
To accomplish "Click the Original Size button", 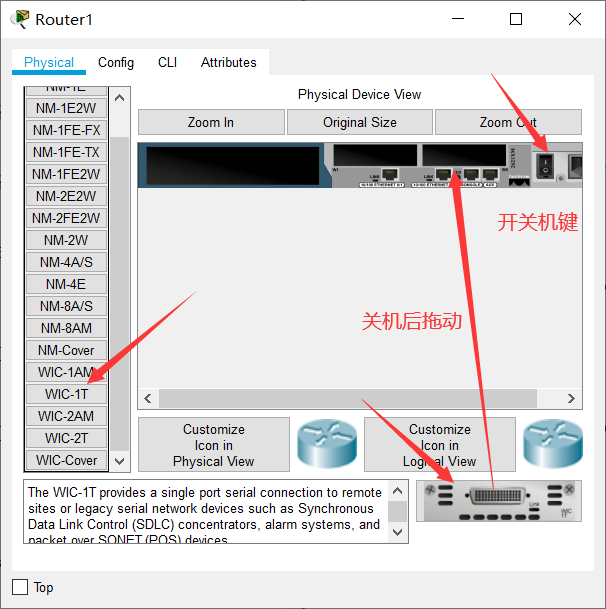I will (360, 122).
